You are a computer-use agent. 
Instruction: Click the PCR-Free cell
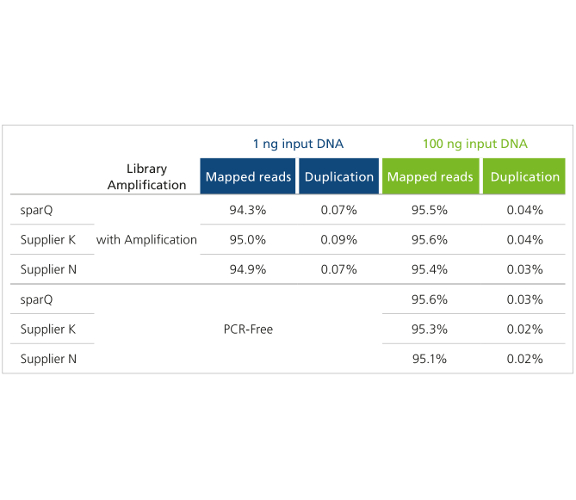pos(248,329)
